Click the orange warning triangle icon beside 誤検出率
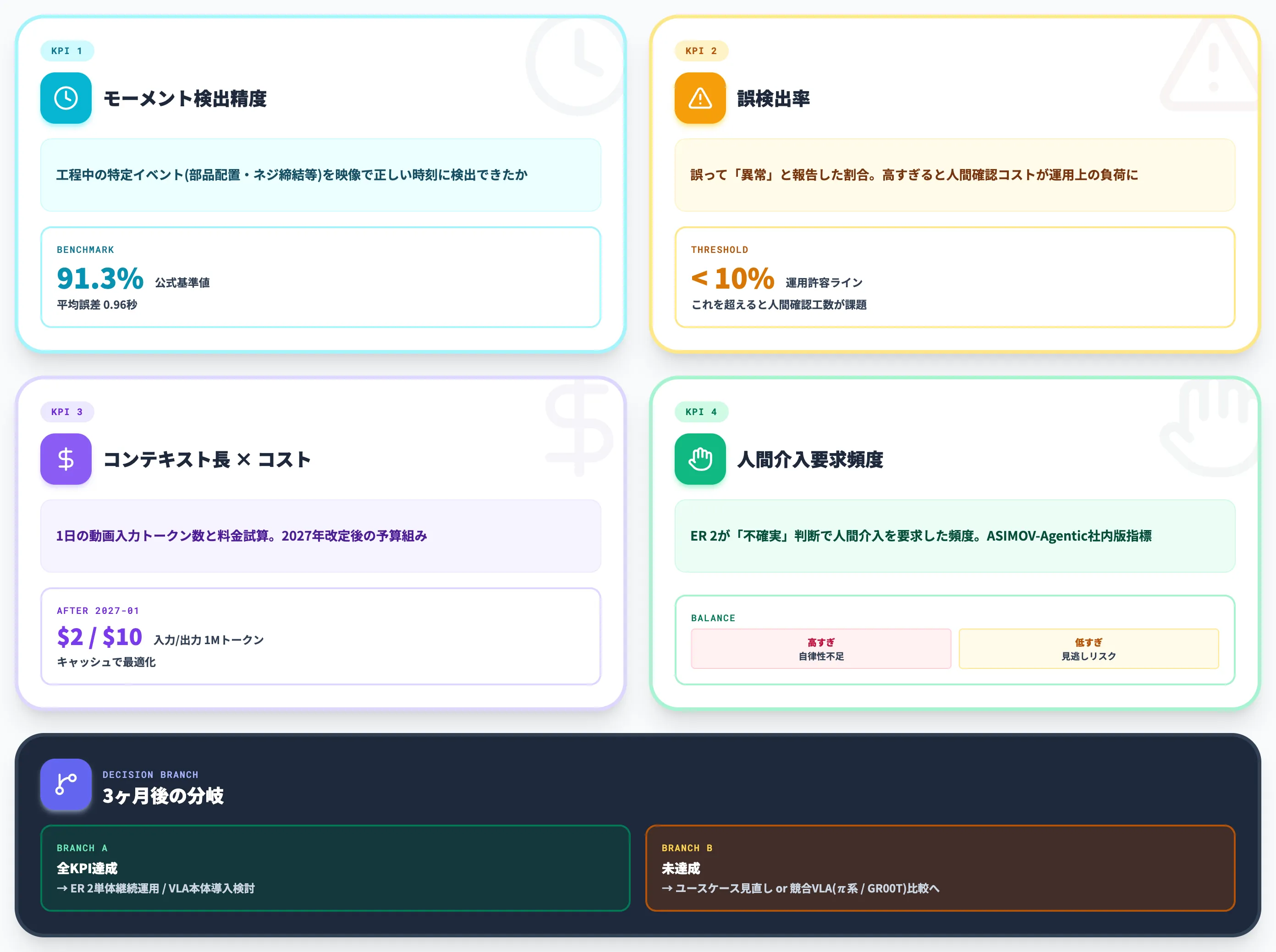 coord(700,98)
